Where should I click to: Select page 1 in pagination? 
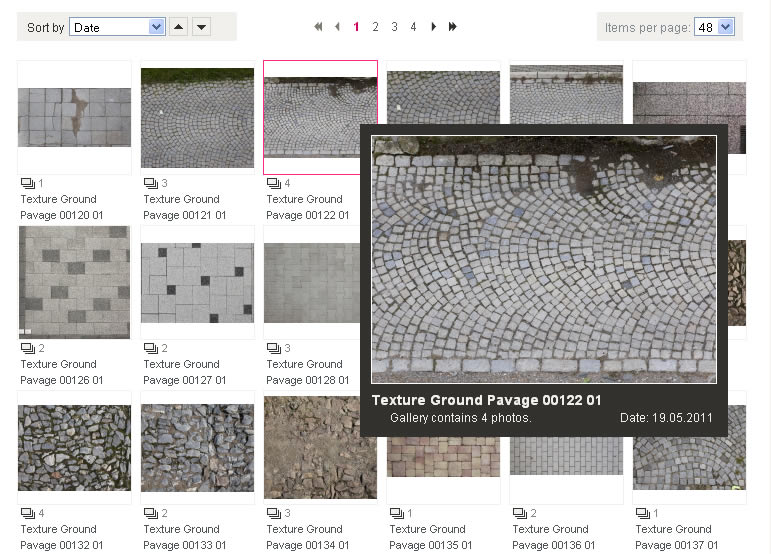tap(356, 27)
